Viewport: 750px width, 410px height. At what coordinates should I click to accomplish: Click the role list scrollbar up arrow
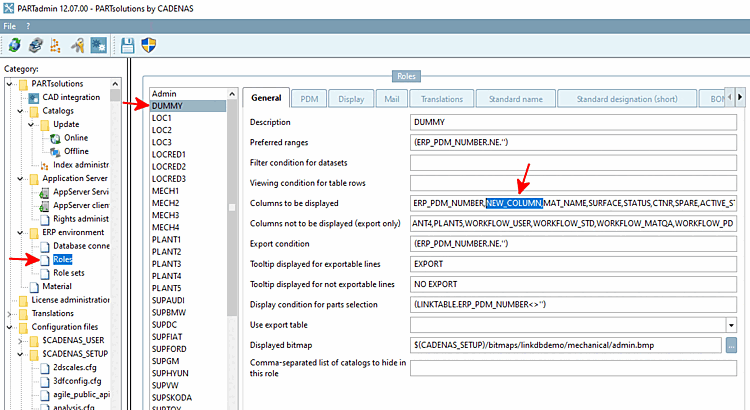[x=232, y=94]
